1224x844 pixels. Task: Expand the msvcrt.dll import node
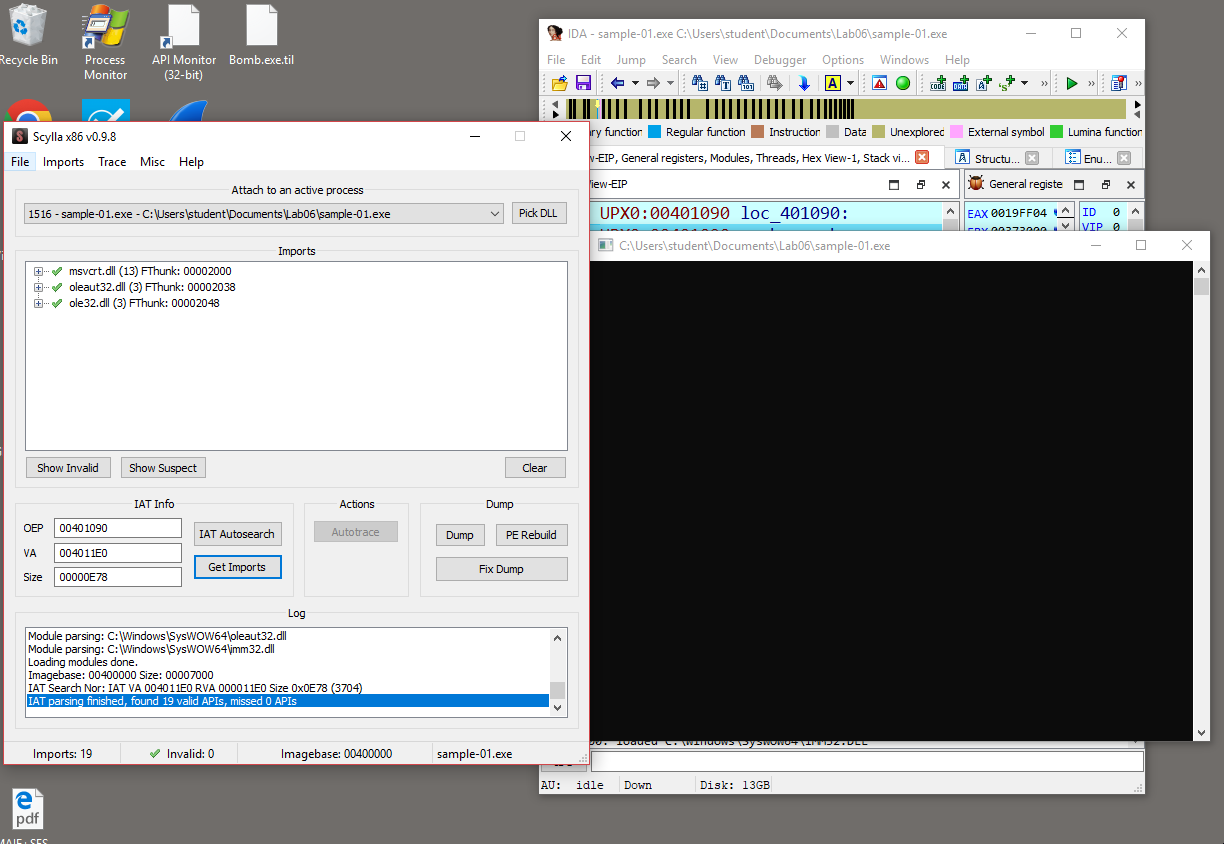click(39, 271)
